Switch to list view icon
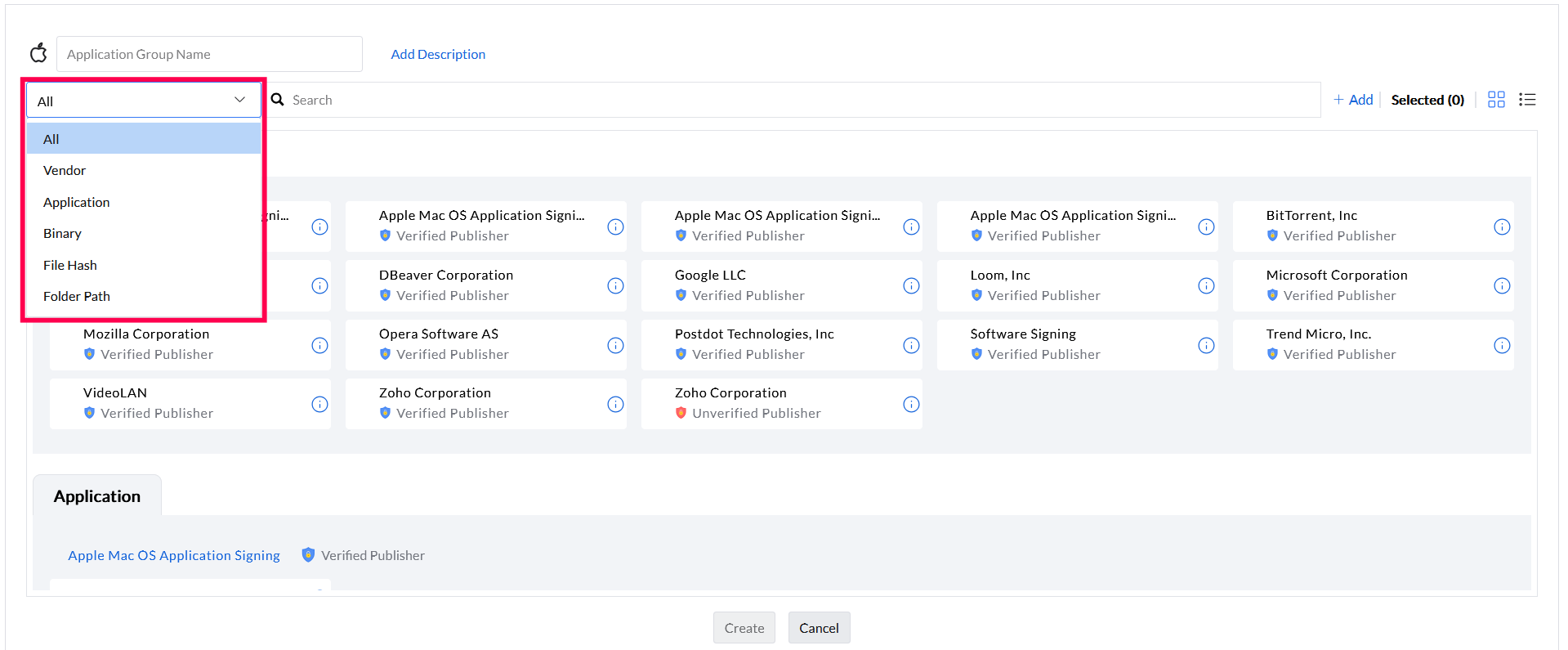Image resolution: width=1568 pixels, height=650 pixels. (1527, 100)
